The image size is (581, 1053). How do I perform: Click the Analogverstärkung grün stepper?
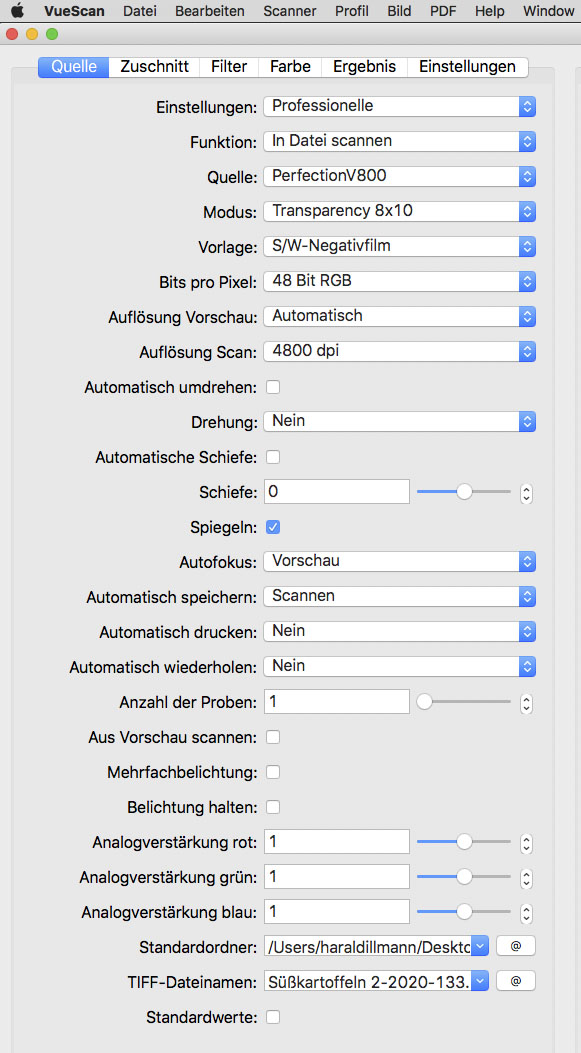coord(527,878)
